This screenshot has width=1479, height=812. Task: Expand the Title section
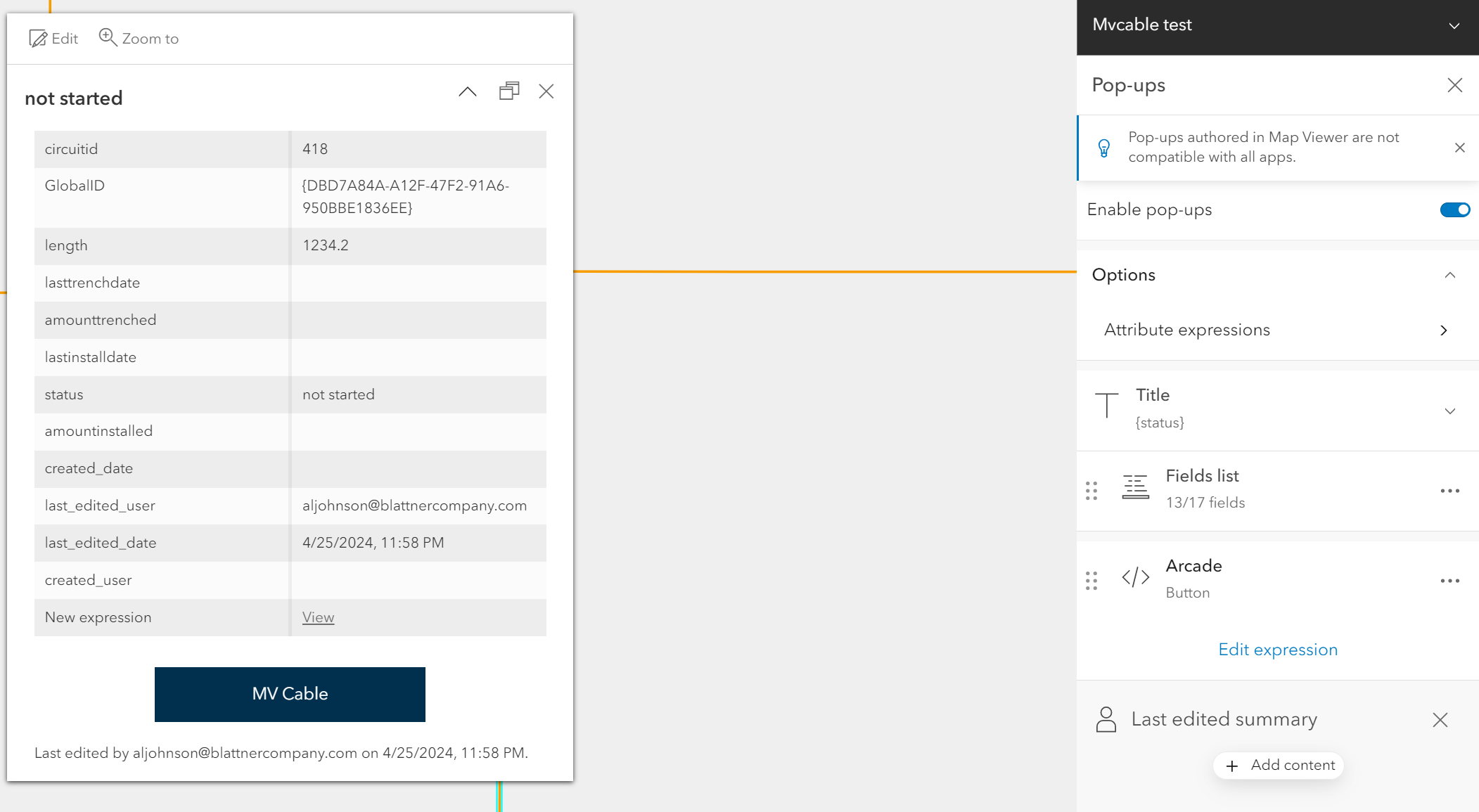click(1449, 411)
